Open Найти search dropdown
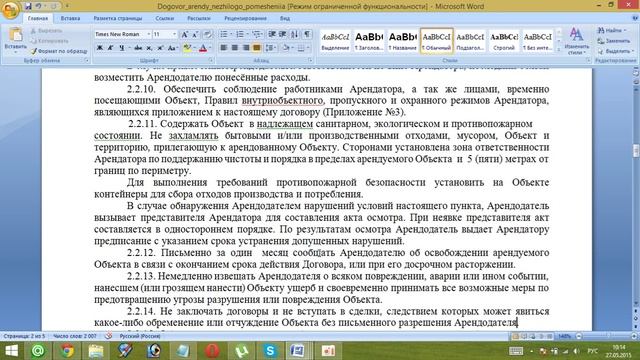This screenshot has width=640, height=360. (612, 31)
